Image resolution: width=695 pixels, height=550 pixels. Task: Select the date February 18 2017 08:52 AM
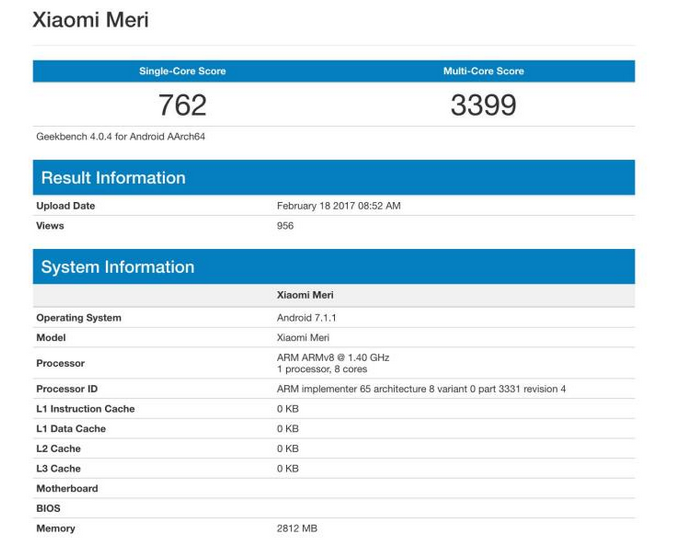point(339,206)
